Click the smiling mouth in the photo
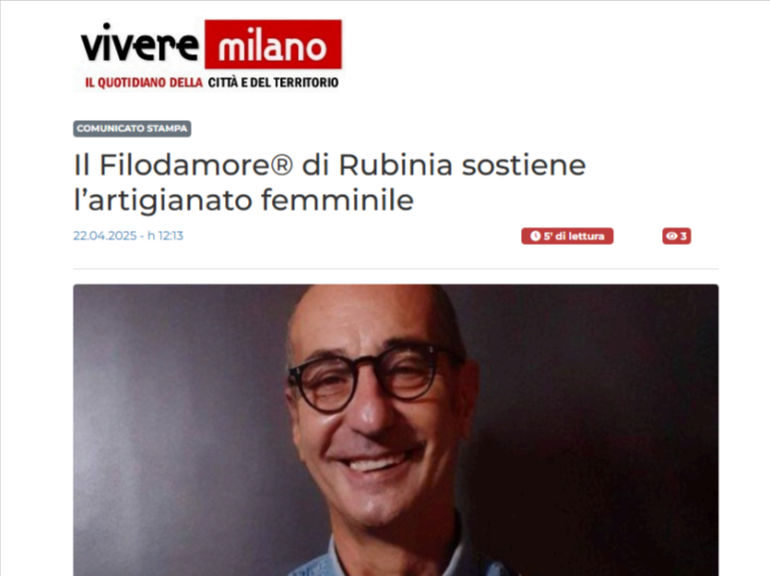Viewport: 770px width, 576px height. coord(374,460)
